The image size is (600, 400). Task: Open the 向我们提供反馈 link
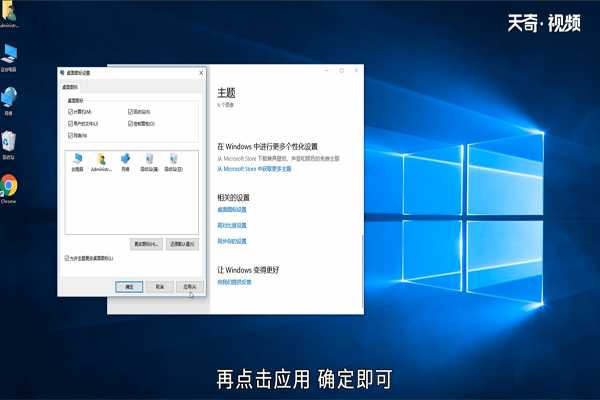click(234, 282)
